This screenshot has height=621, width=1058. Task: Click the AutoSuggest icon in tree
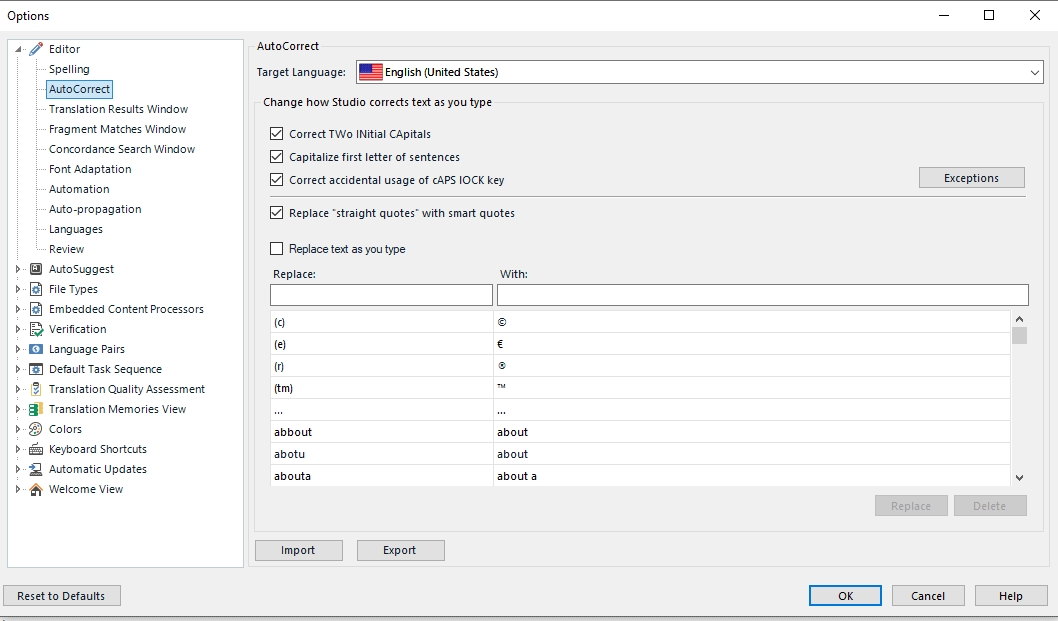(x=37, y=269)
